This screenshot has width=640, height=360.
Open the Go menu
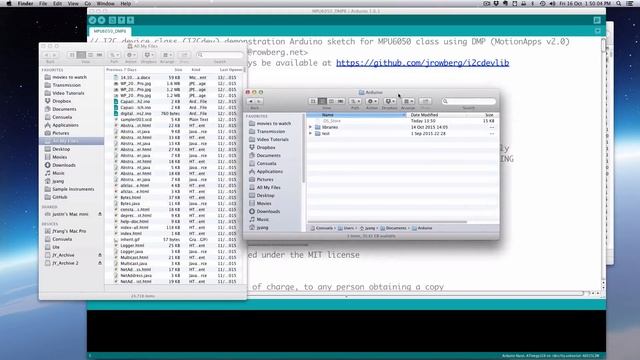coord(88,3)
